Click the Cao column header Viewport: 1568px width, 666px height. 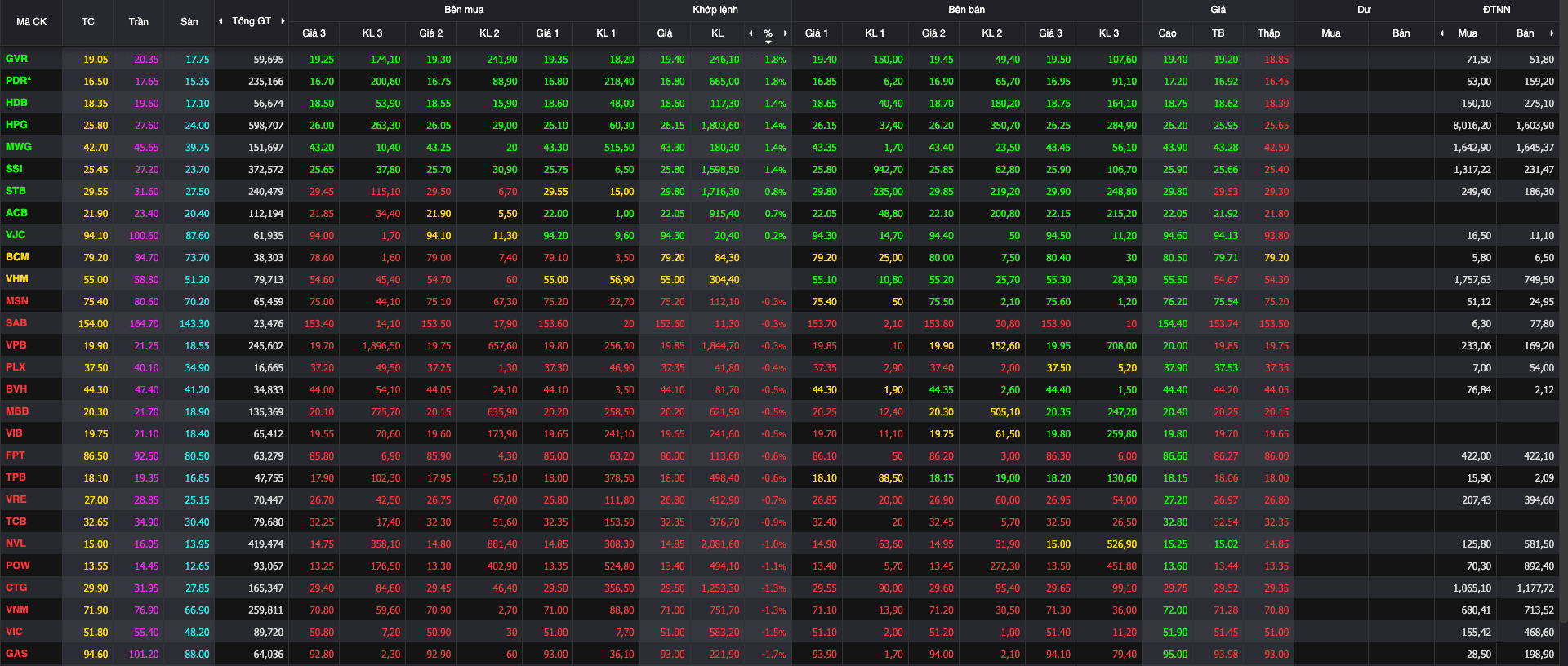click(x=1167, y=33)
